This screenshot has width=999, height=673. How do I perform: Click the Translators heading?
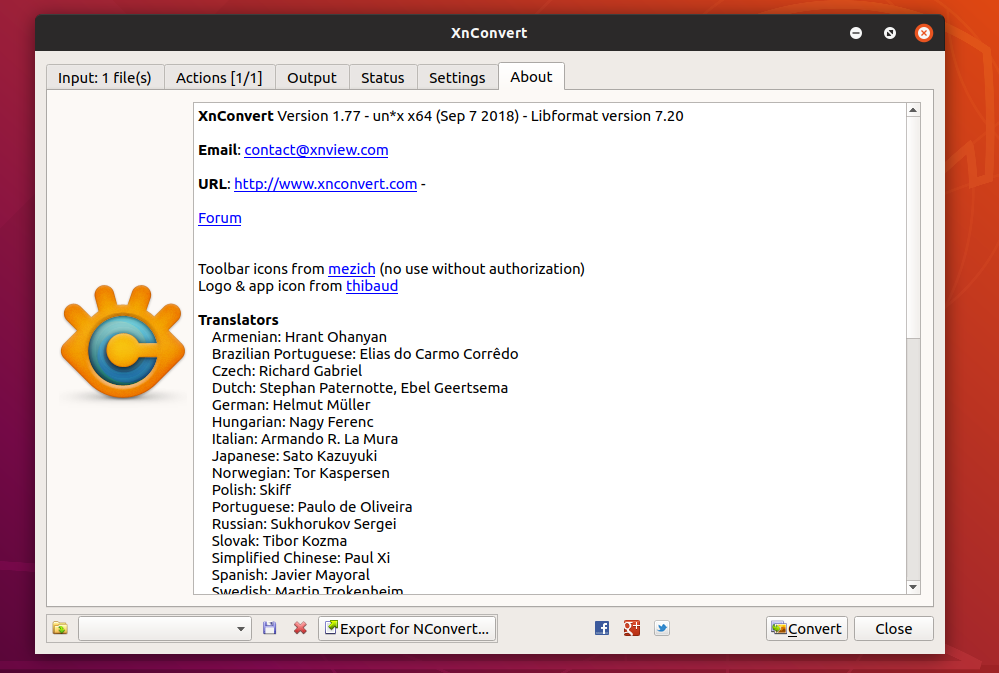click(x=238, y=320)
